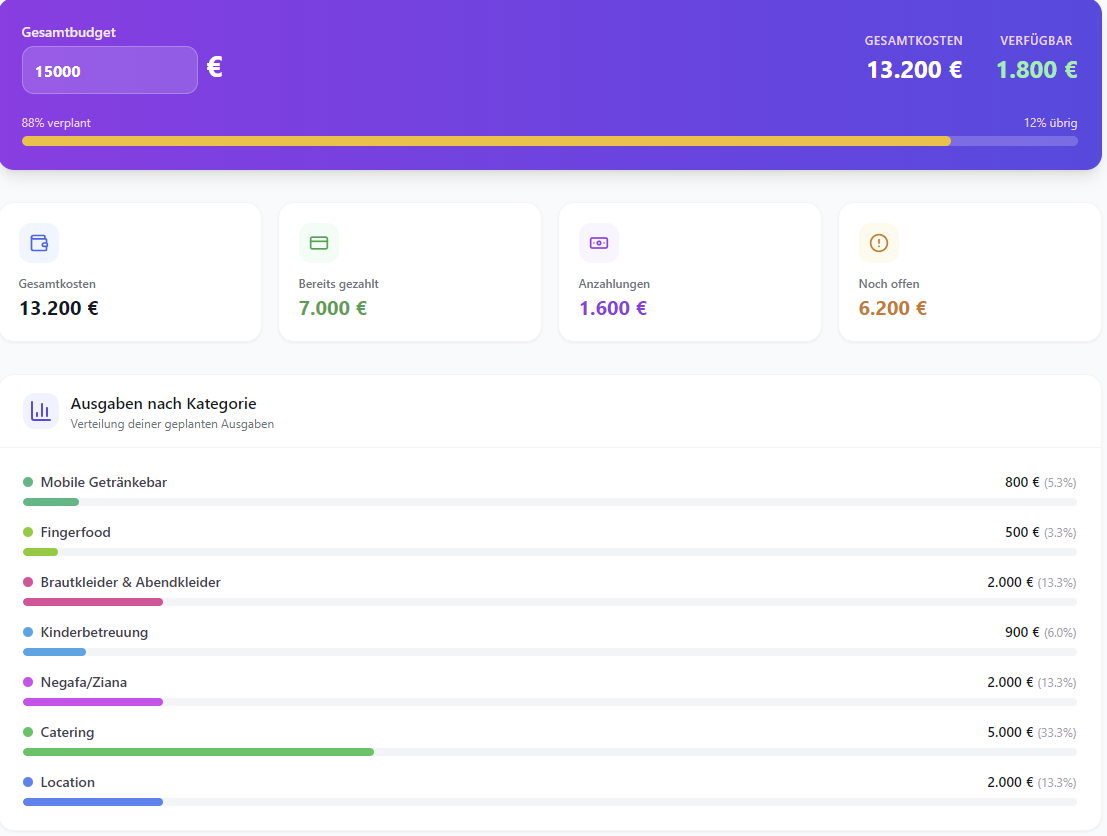
Task: Click the "900 €" amount for Kinderbetreuung
Action: pos(1022,633)
